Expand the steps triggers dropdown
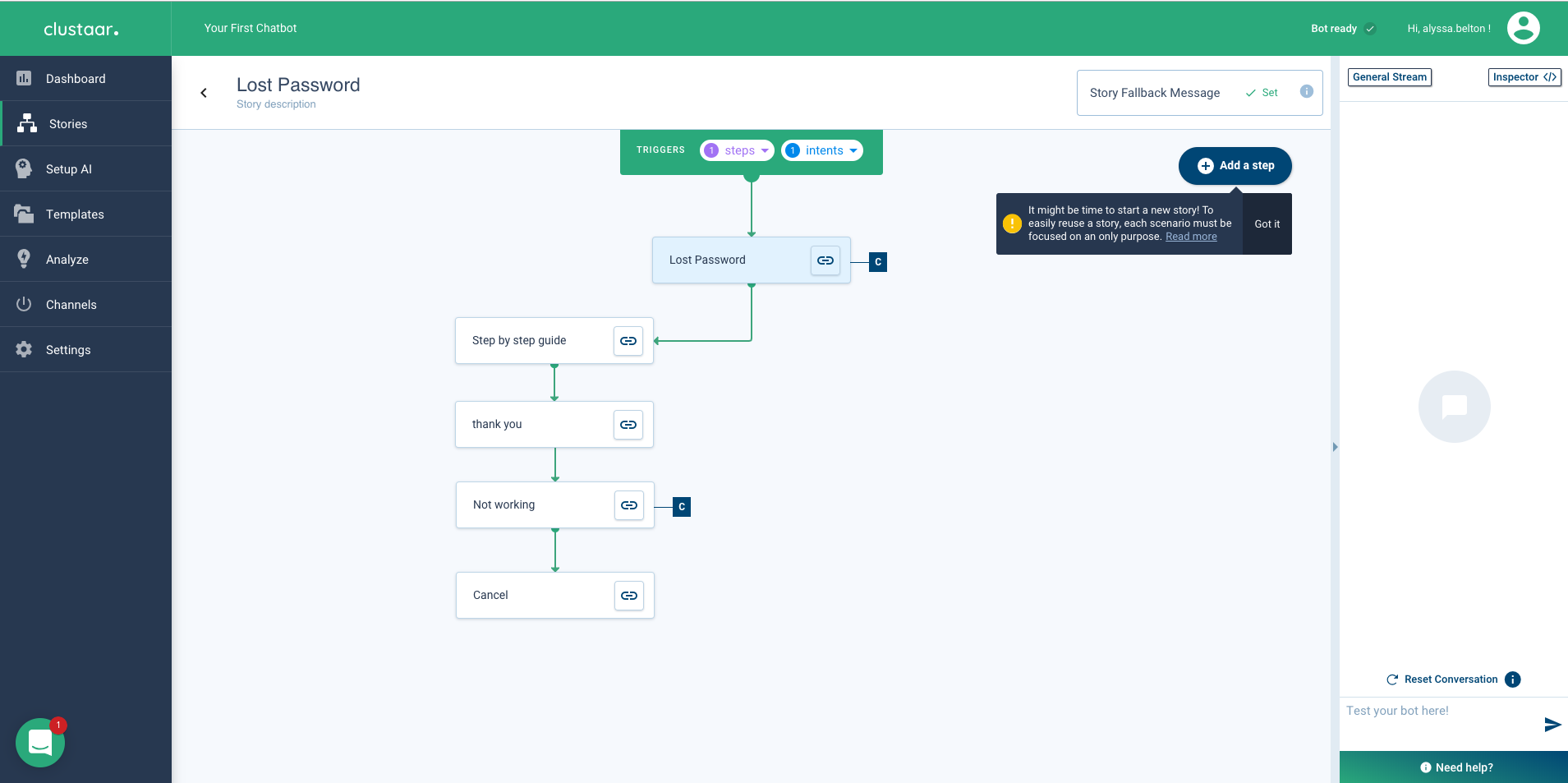The height and width of the screenshot is (783, 1568). pos(737,150)
